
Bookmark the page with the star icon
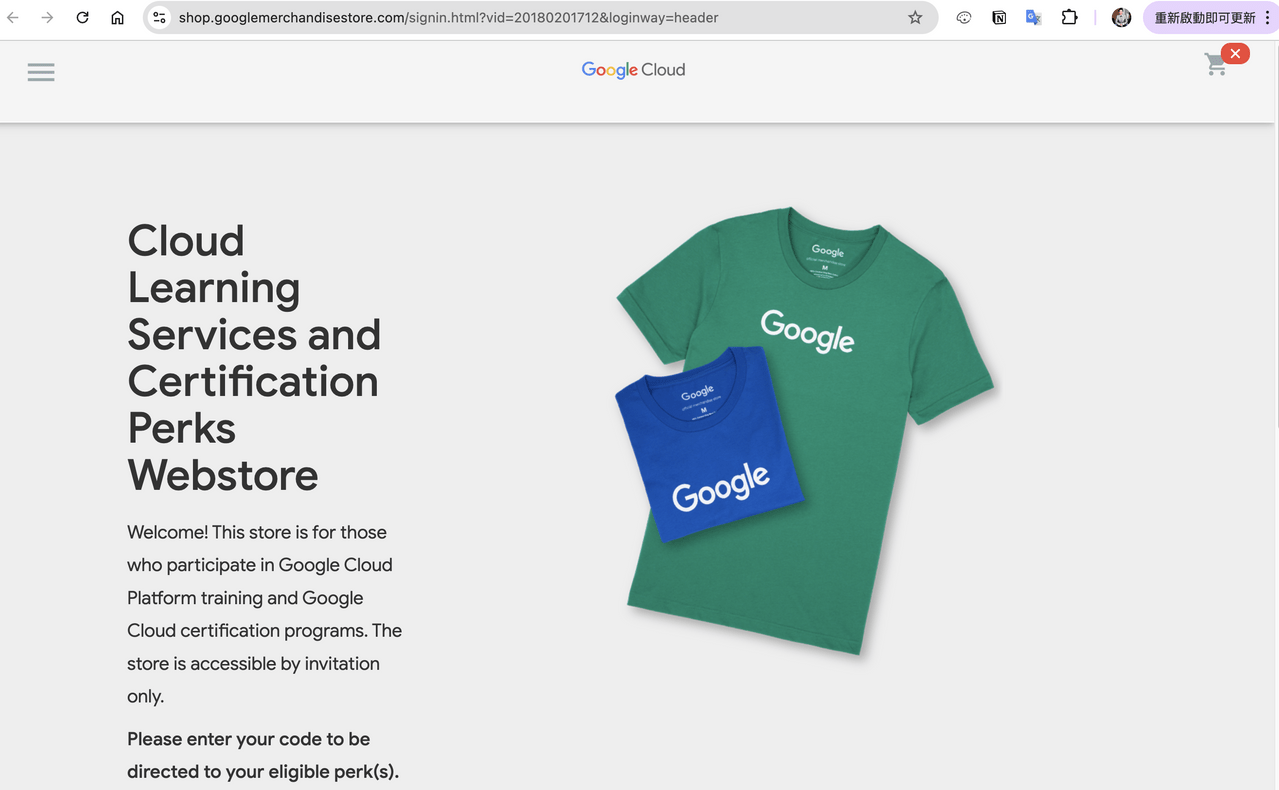pyautogui.click(x=914, y=17)
